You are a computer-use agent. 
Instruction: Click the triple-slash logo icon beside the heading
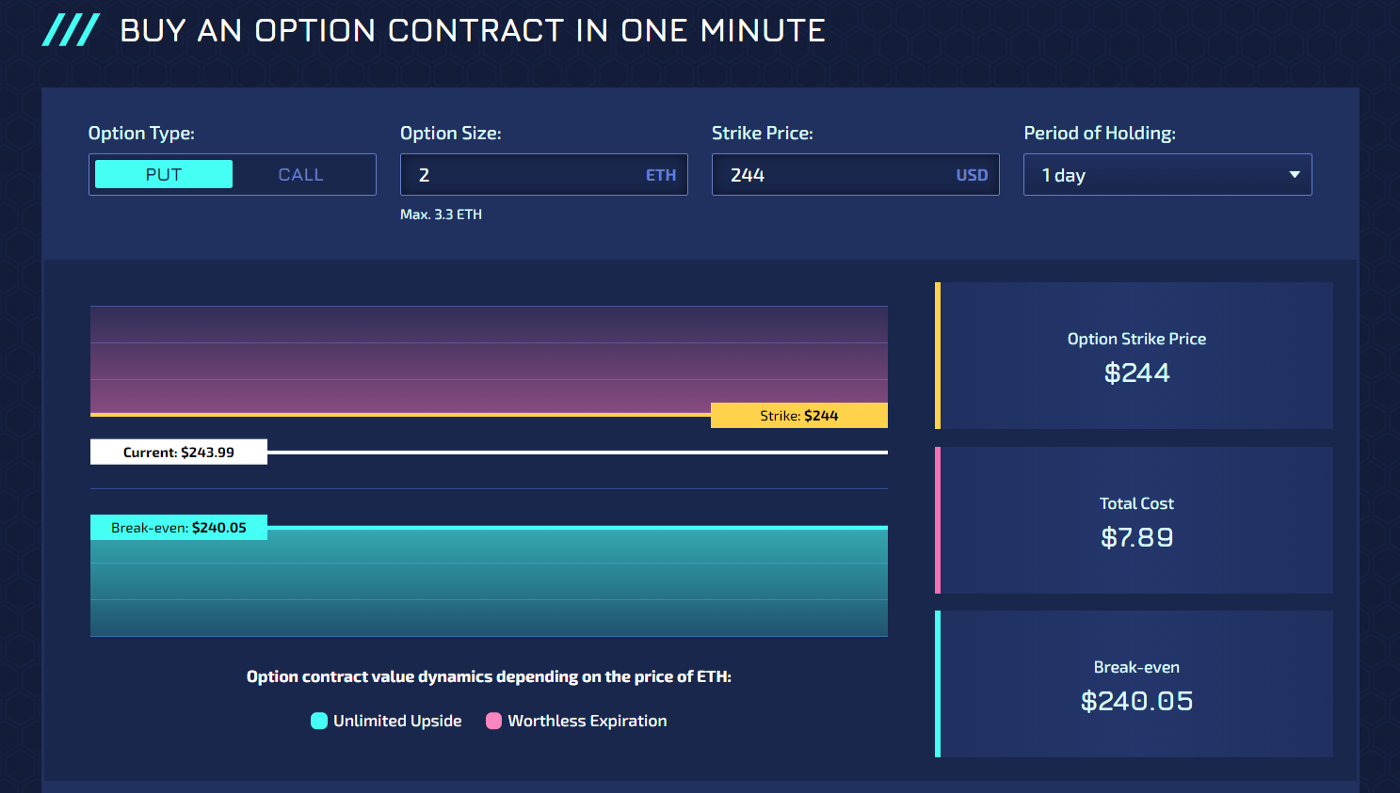(x=69, y=30)
